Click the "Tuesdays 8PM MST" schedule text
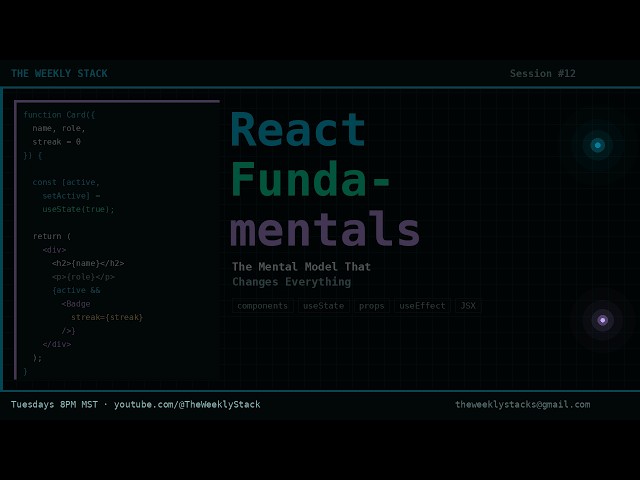The height and width of the screenshot is (480, 640). (x=54, y=404)
